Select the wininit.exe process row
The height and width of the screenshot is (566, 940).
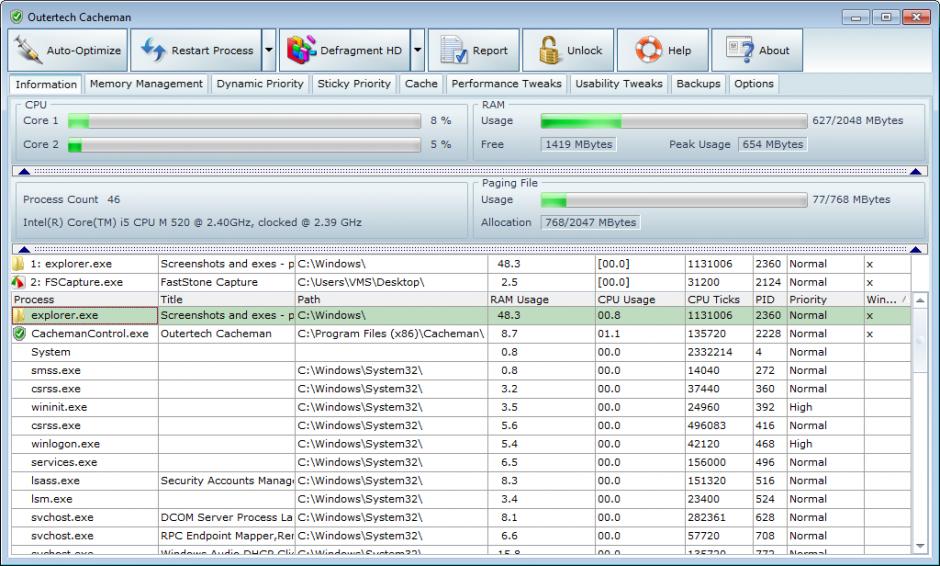coord(461,407)
